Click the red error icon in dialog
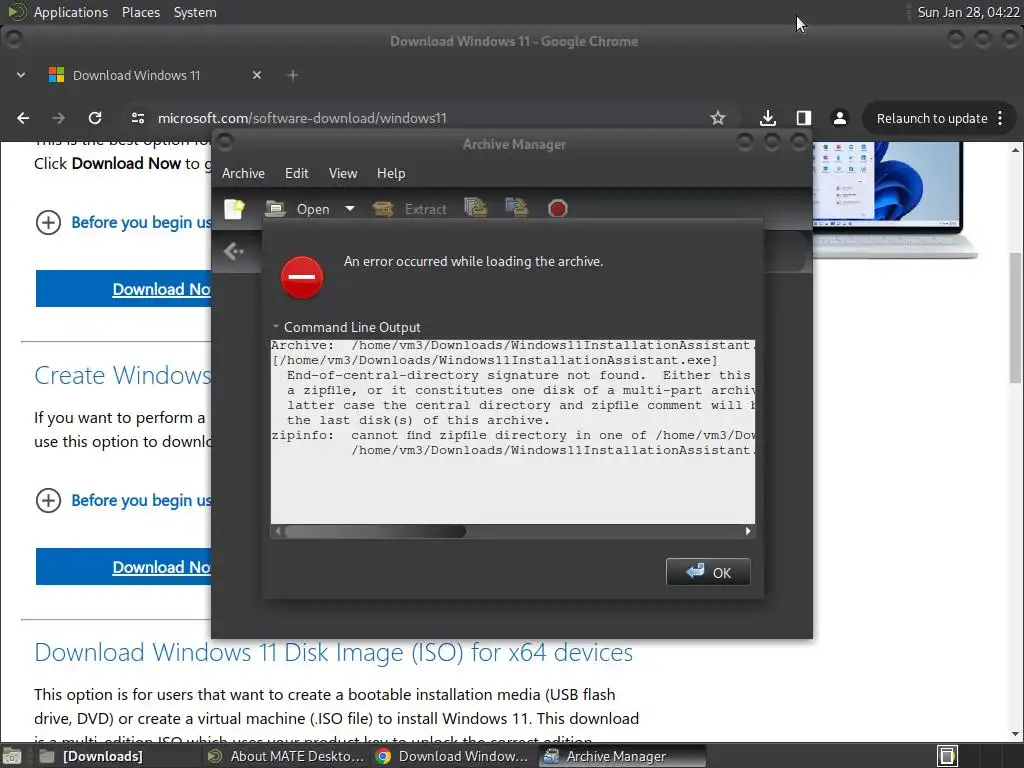Viewport: 1024px width, 768px height. pyautogui.click(x=302, y=277)
